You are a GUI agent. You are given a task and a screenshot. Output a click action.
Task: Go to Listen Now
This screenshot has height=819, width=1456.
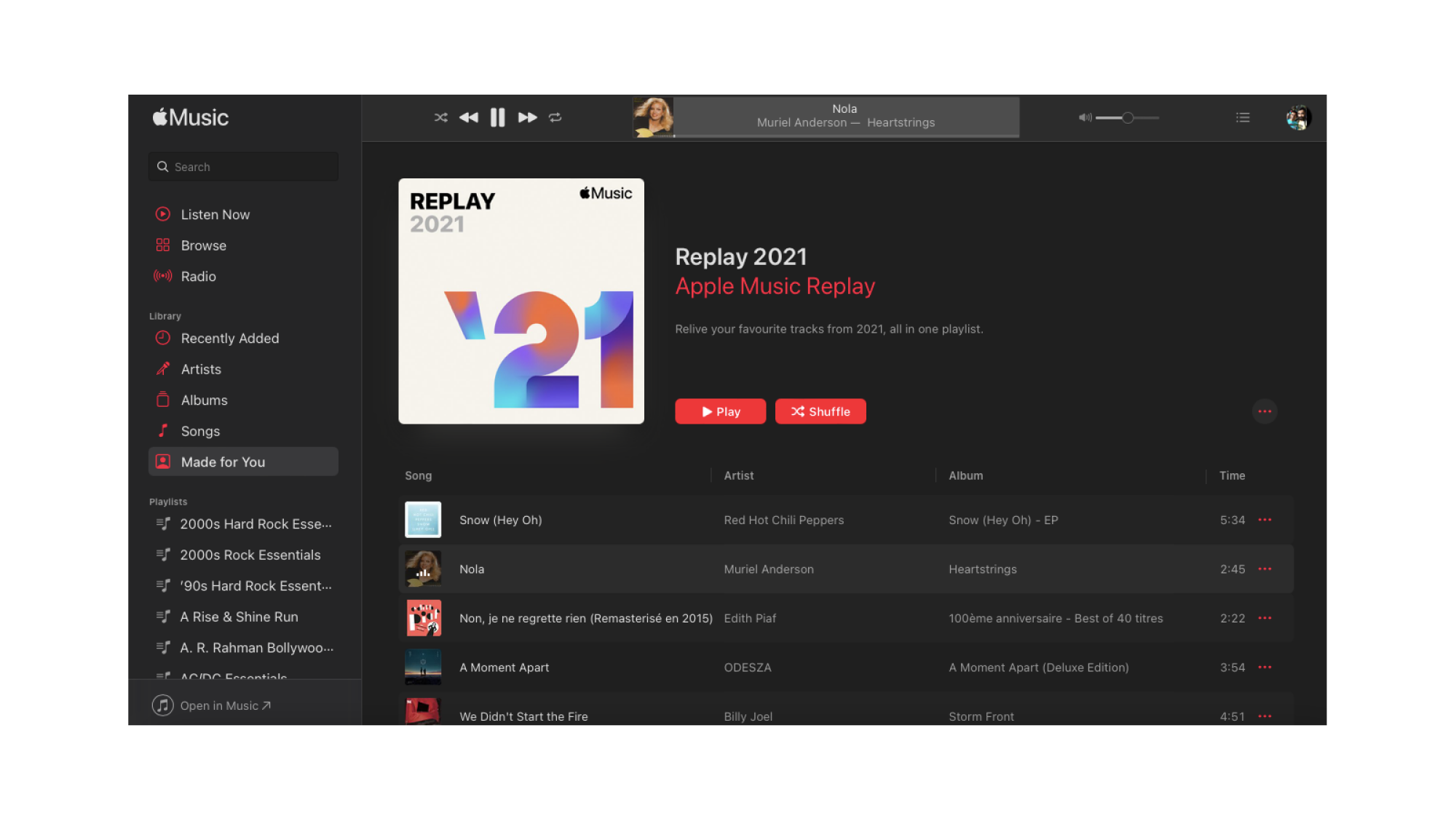pos(243,214)
